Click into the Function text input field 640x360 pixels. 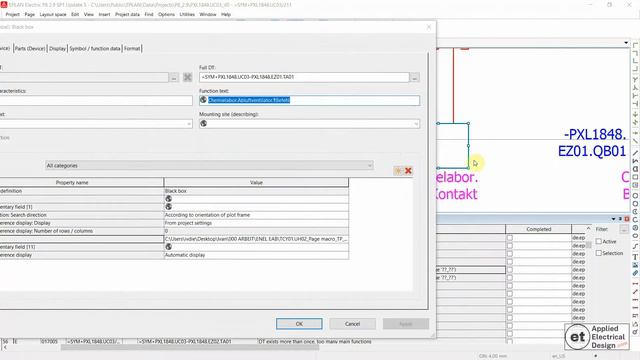tap(309, 100)
